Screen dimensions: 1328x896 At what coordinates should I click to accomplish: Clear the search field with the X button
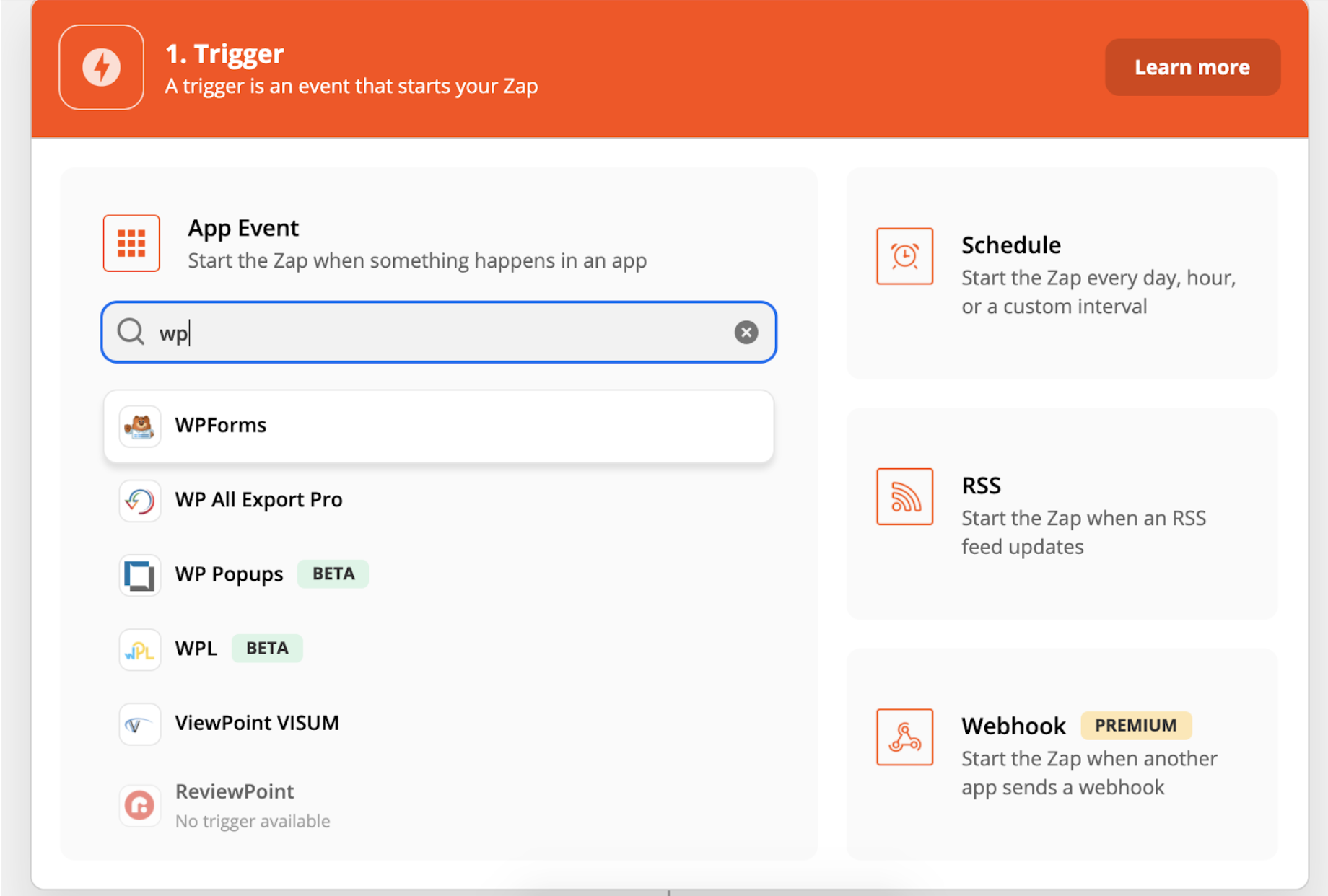746,333
